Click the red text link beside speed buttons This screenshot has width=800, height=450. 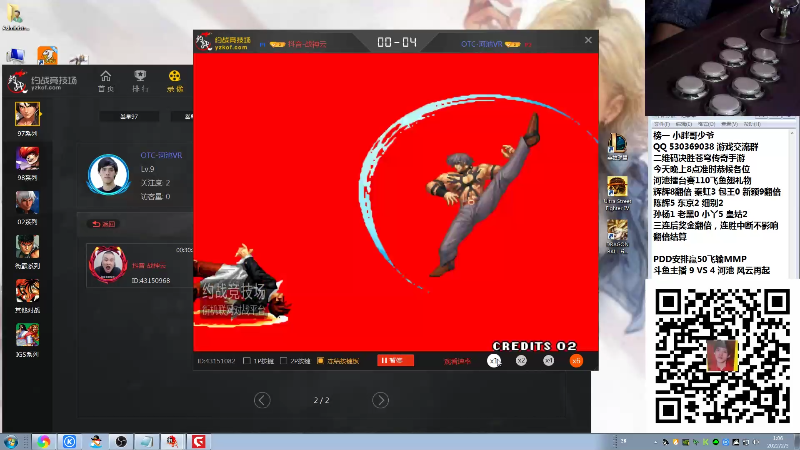pos(457,361)
